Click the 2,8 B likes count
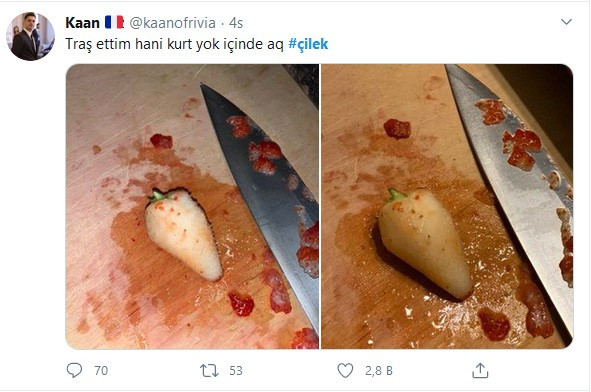This screenshot has height=392, width=591. point(378,371)
